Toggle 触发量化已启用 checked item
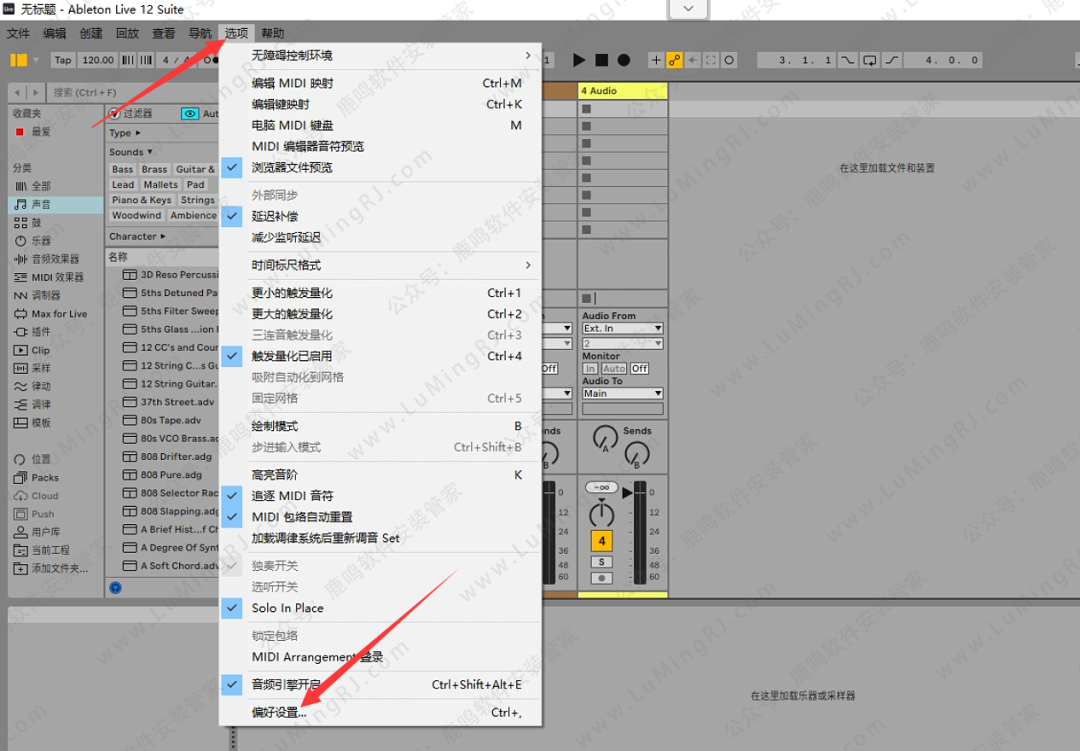The height and width of the screenshot is (751, 1080). [x=380, y=356]
